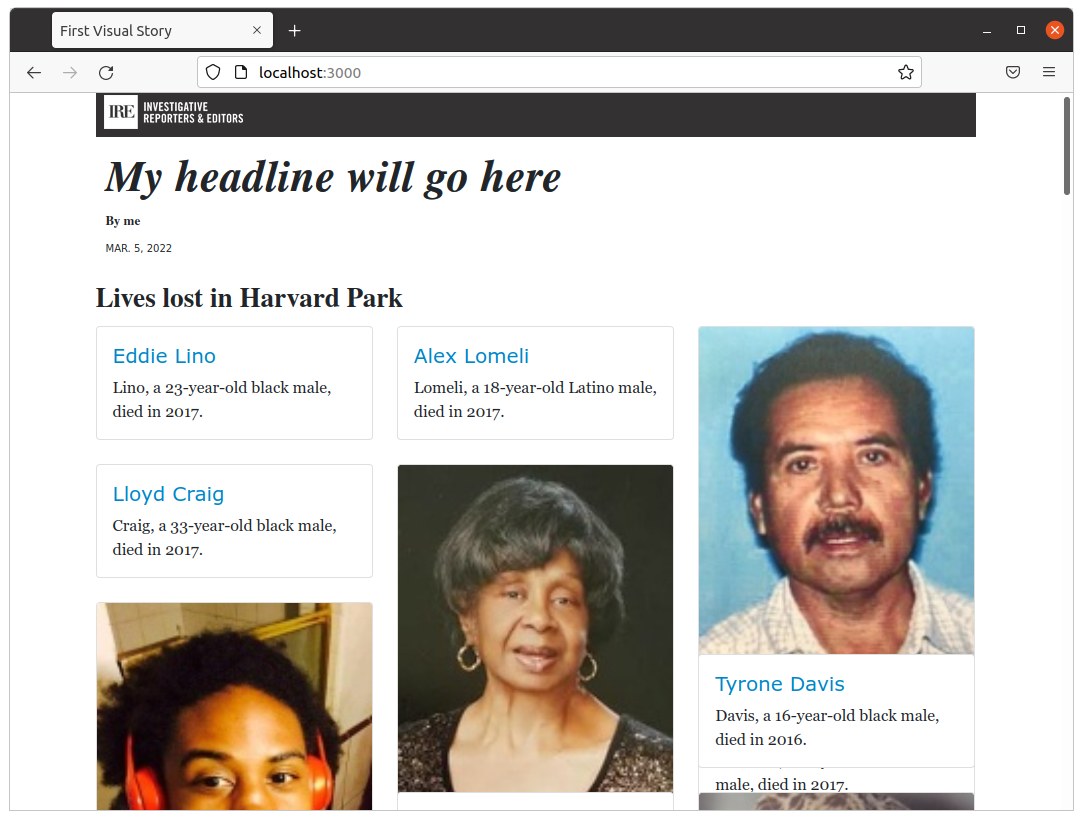Go back to the previous page
This screenshot has width=1083, height=820.
click(x=34, y=73)
